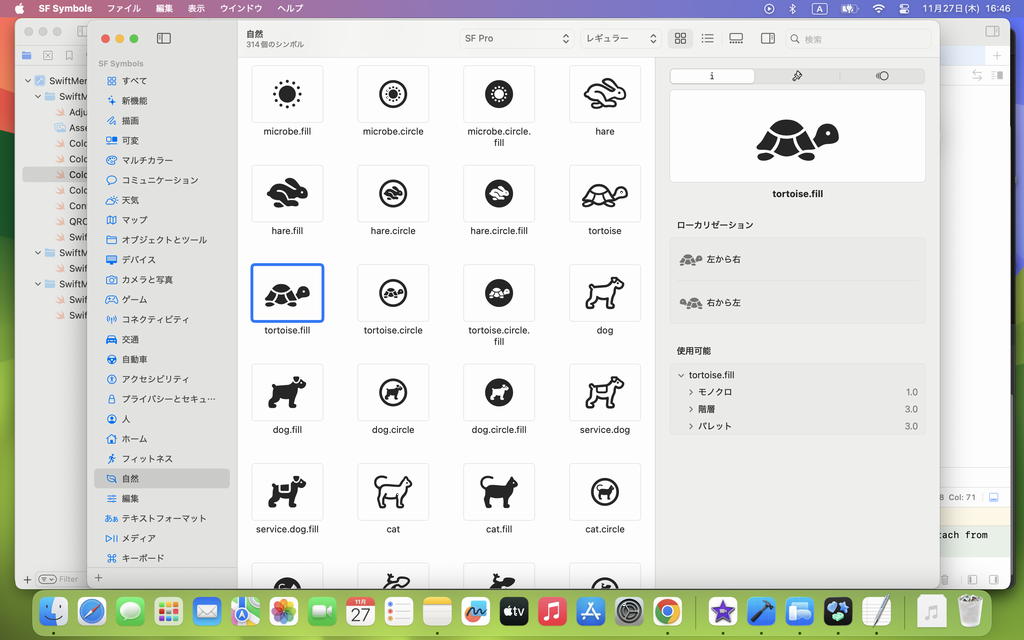The height and width of the screenshot is (640, 1024).
Task: Select the 天気 category in sidebar
Action: click(130, 200)
